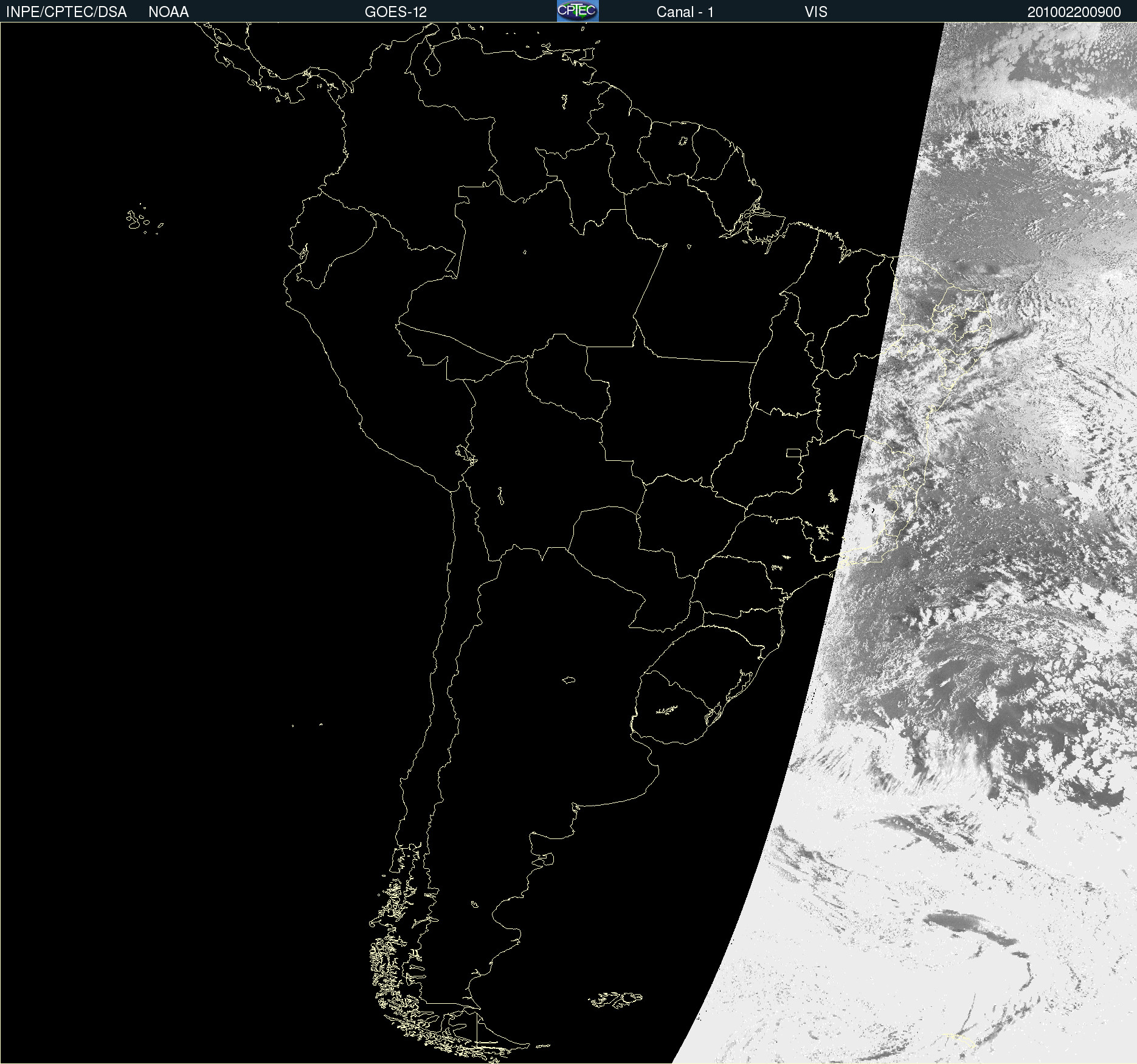This screenshot has width=1137, height=1064.
Task: Select the 201002200900 timestamp
Action: tap(1074, 12)
